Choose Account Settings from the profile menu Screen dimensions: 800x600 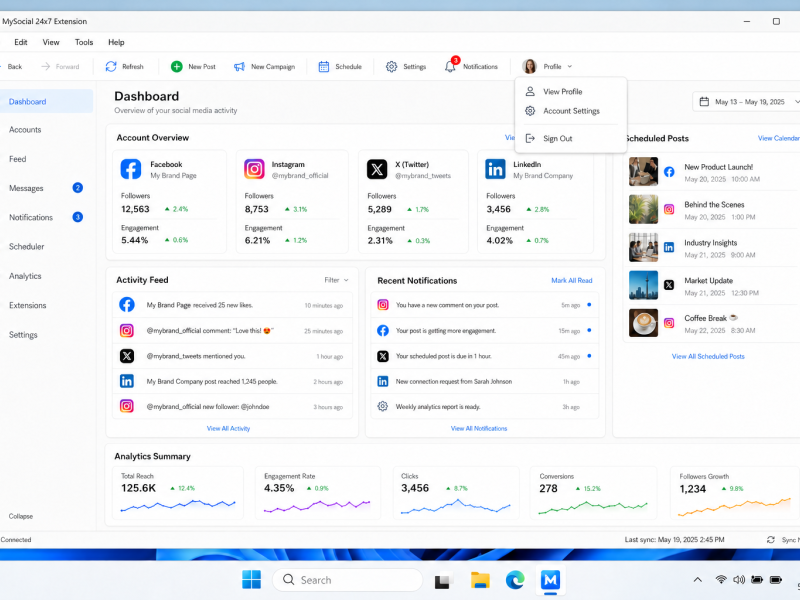click(x=571, y=111)
